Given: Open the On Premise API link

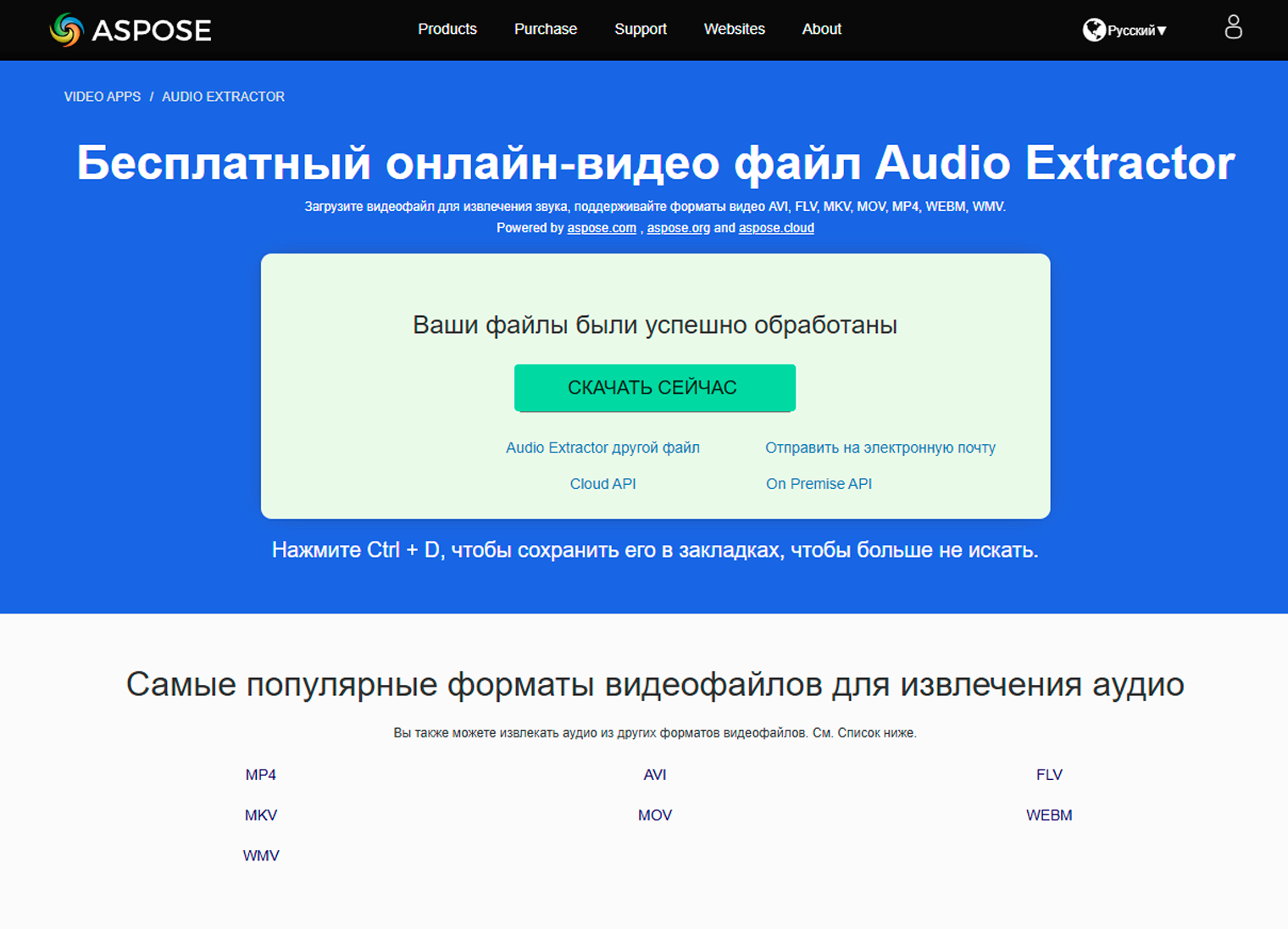Looking at the screenshot, I should click(819, 484).
